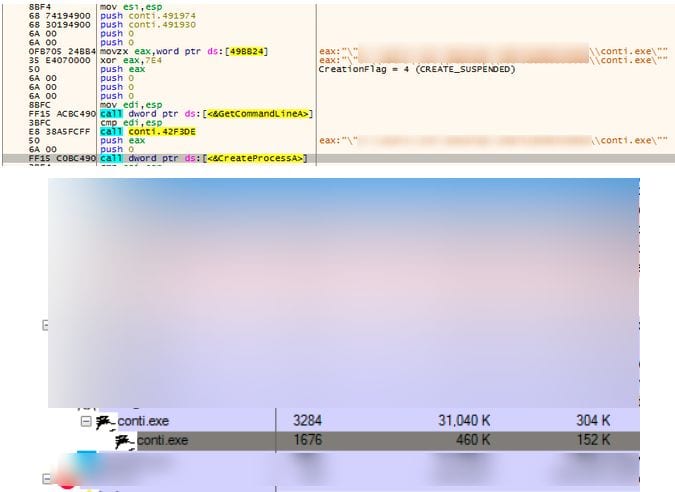
Task: Click opcode bytes FF15 ACBC490
Action: tap(62, 114)
